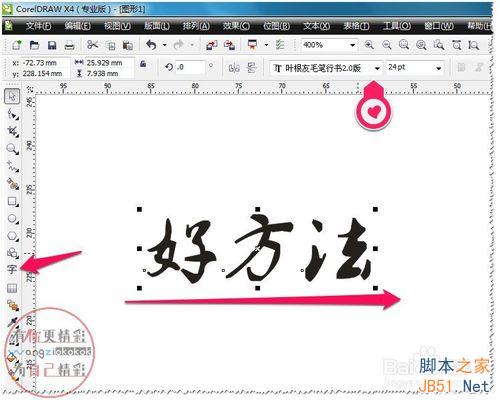Select the Freehand drawing tool

point(13,166)
